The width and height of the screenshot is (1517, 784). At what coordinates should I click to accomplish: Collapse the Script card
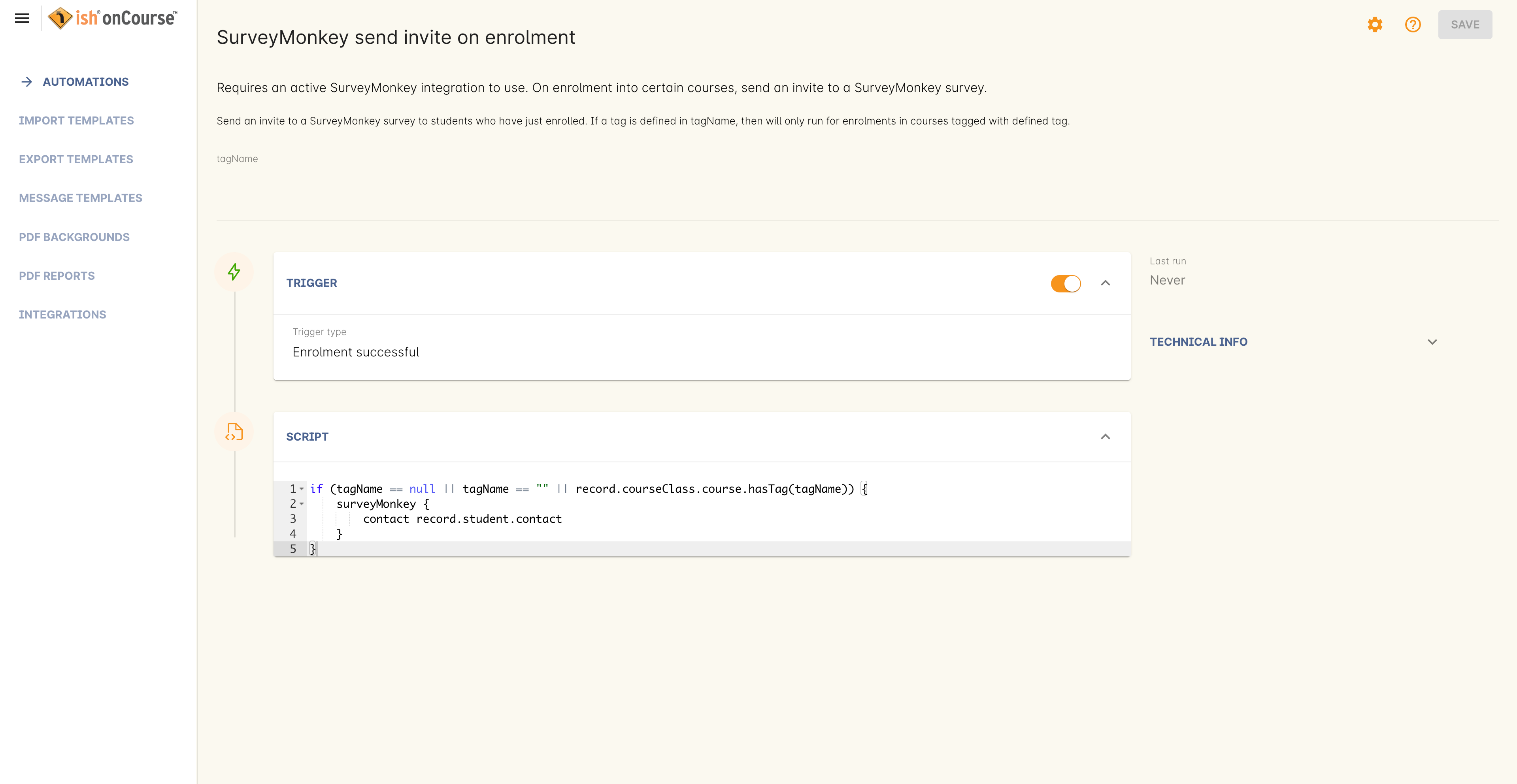tap(1106, 437)
